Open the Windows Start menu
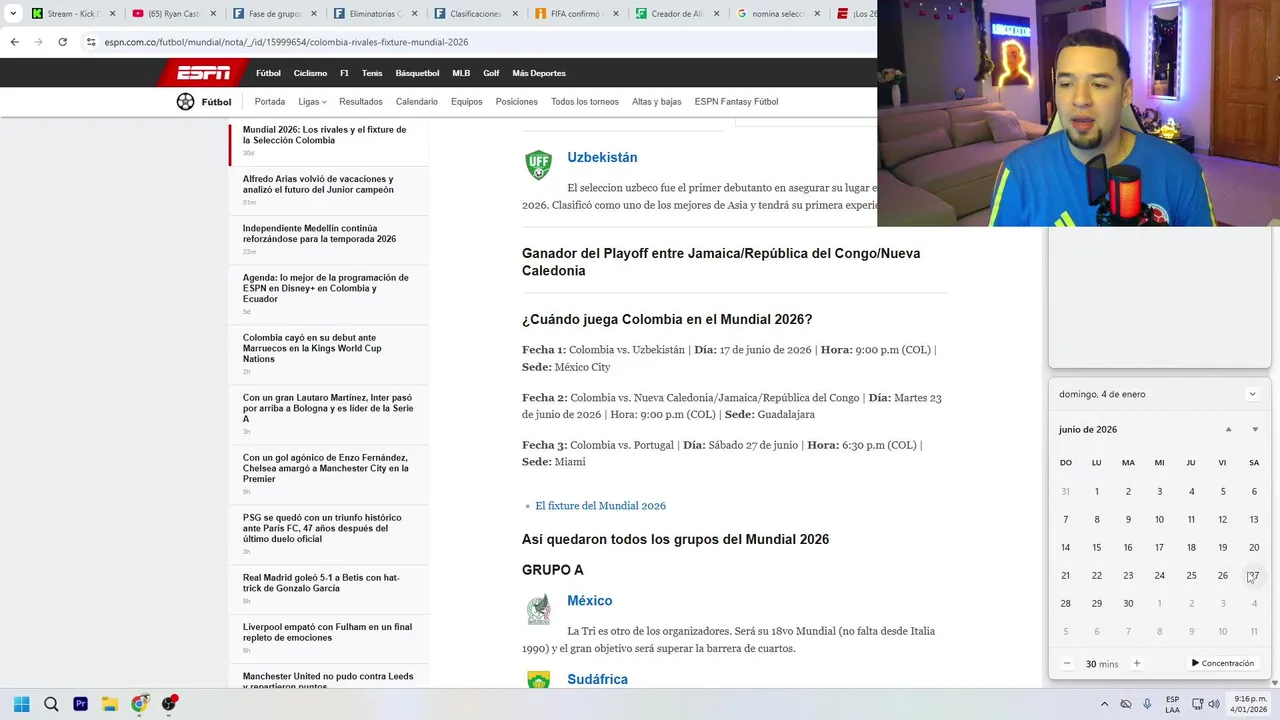Viewport: 1280px width, 720px height. pyautogui.click(x=21, y=704)
